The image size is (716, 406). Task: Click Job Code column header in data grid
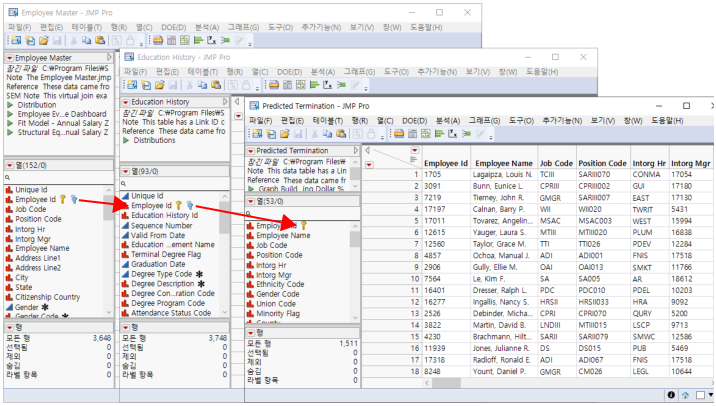556,163
